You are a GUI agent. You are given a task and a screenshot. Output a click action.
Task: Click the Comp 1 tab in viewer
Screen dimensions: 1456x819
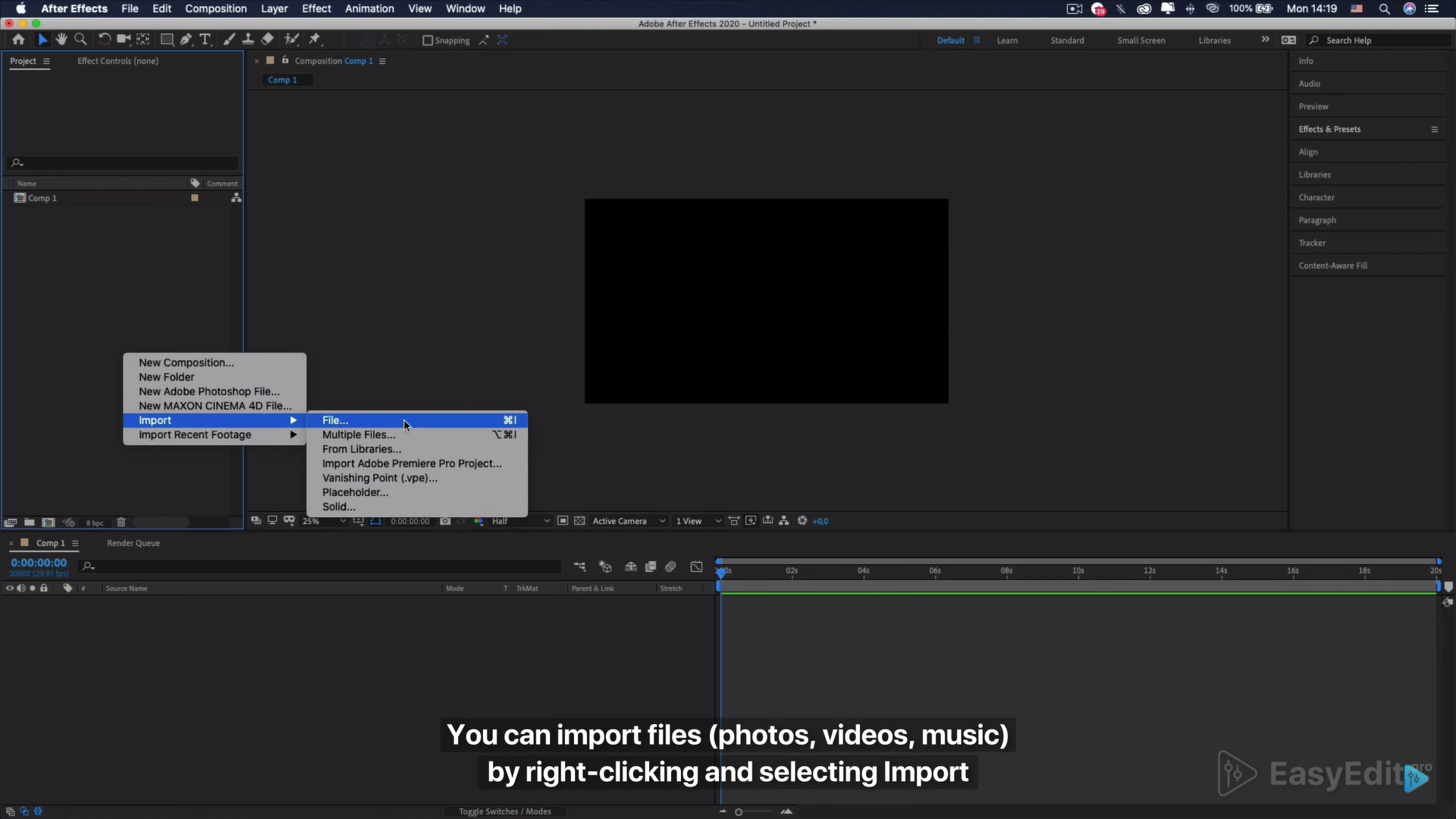(282, 79)
